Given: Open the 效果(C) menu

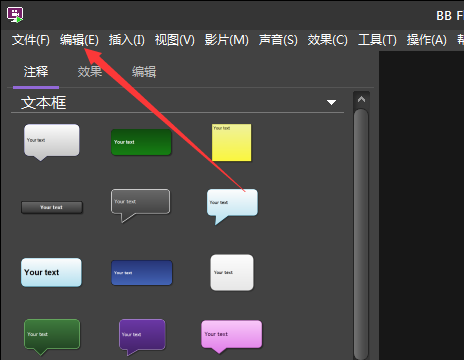Looking at the screenshot, I should (x=328, y=40).
